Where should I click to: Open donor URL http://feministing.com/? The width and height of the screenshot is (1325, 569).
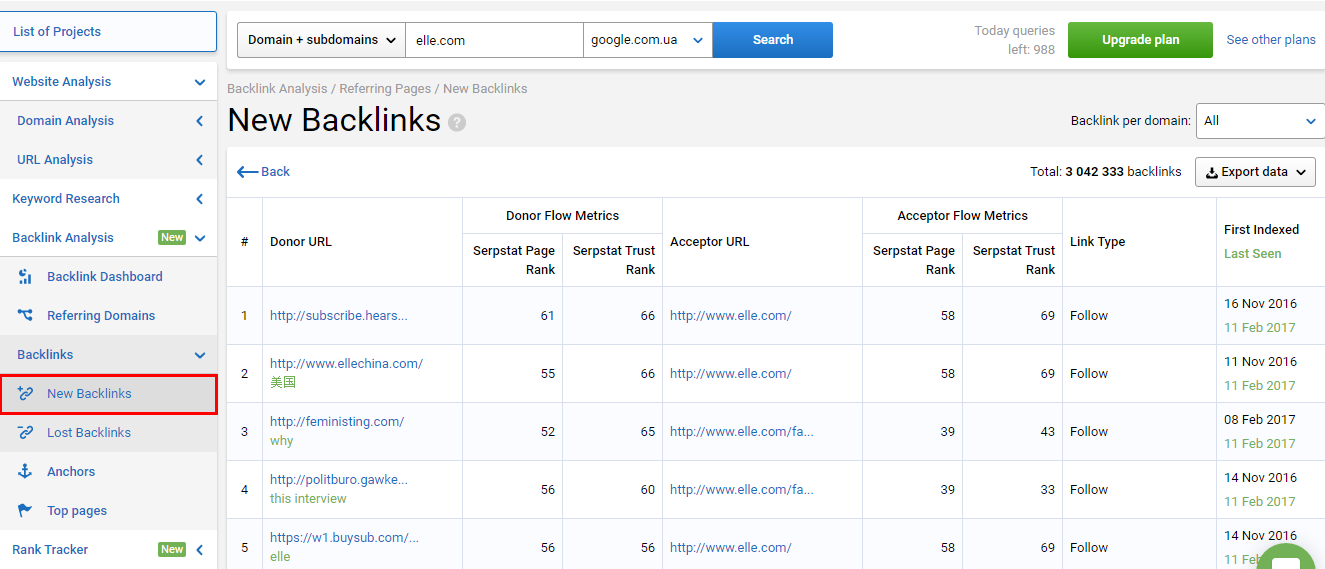(x=337, y=422)
